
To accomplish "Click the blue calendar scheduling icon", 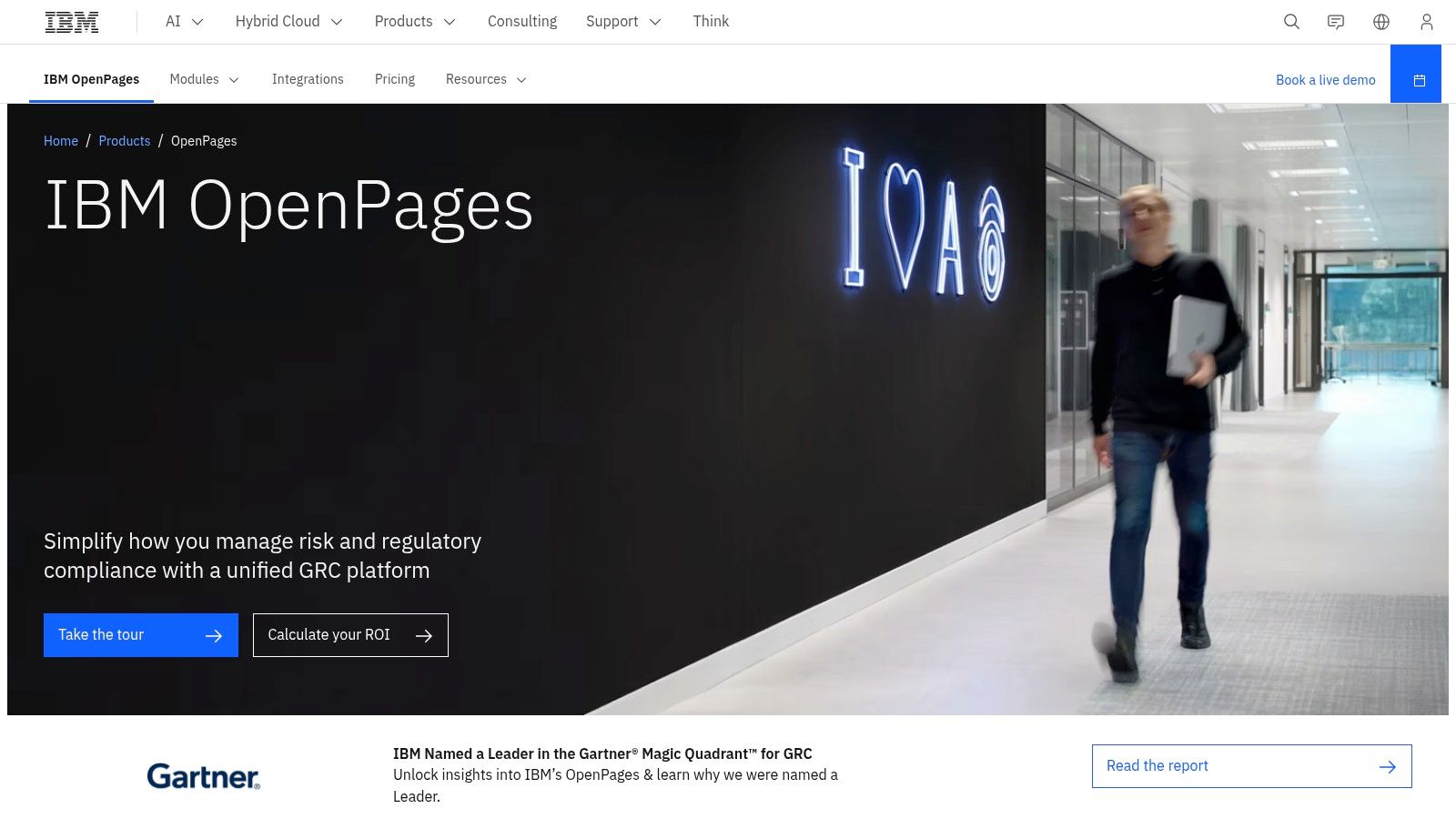I will (1416, 79).
